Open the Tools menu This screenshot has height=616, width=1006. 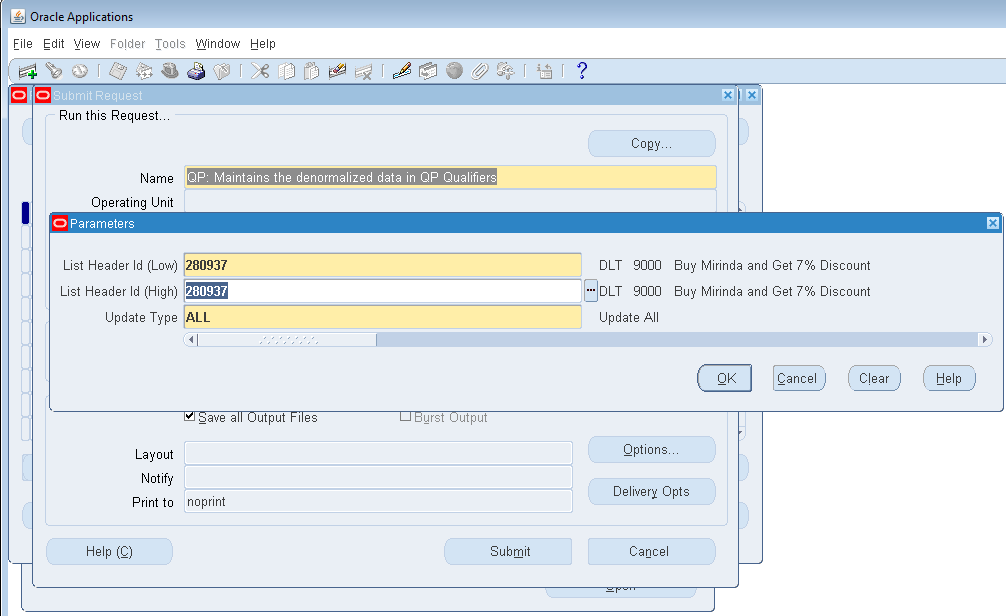[x=170, y=44]
